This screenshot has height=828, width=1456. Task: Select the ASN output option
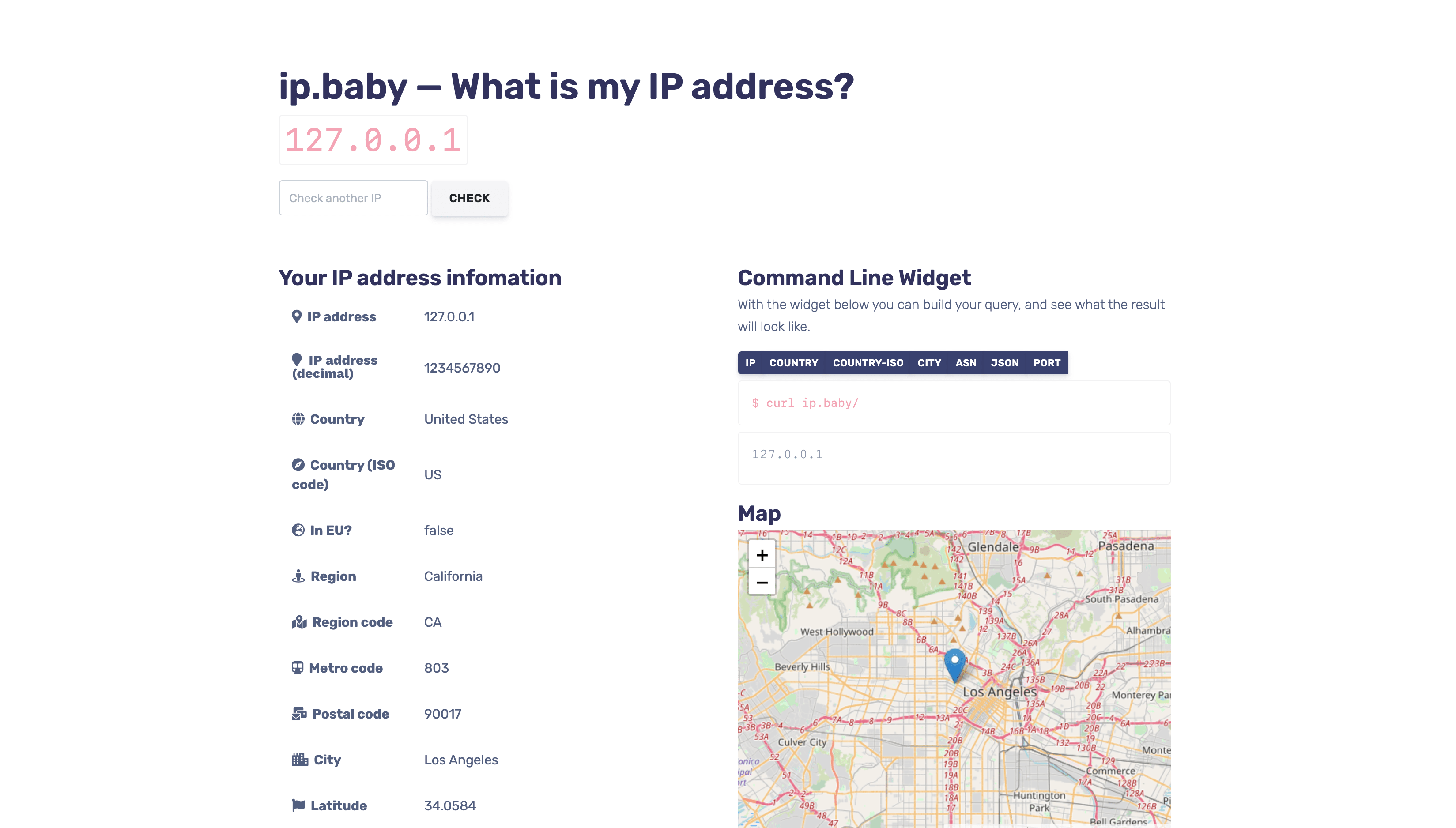pyautogui.click(x=966, y=363)
